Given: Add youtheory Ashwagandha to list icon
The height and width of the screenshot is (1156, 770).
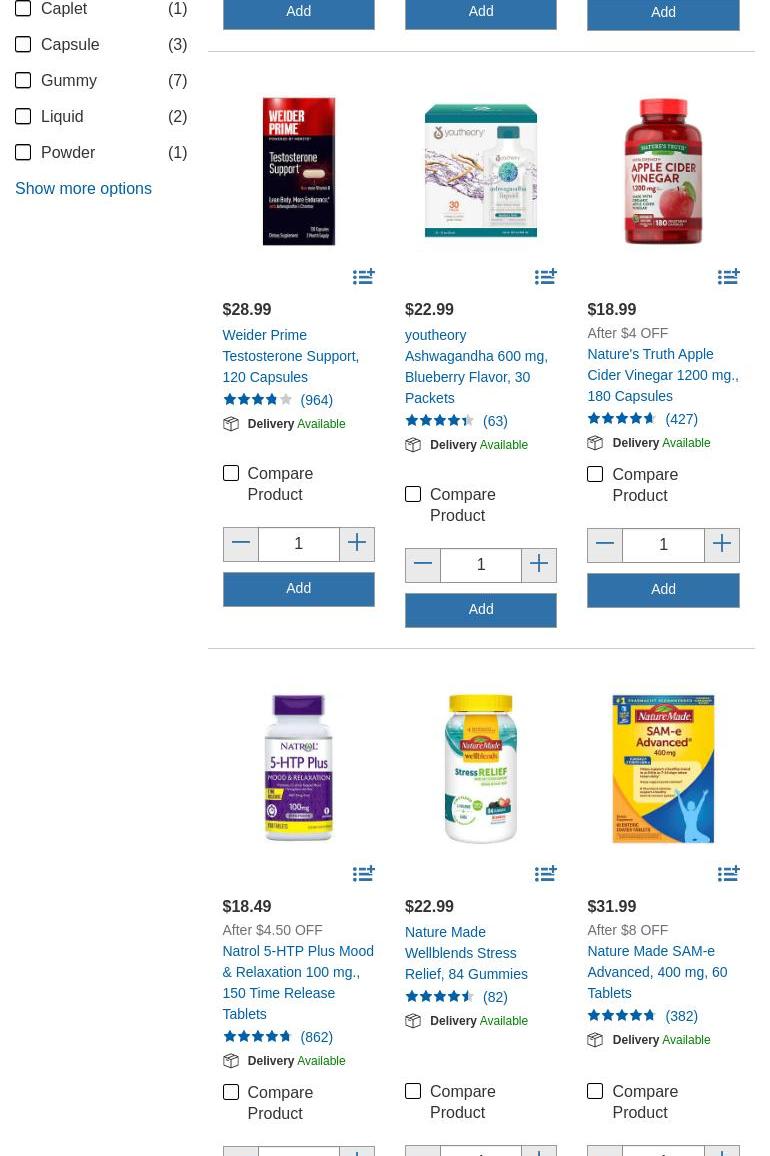Looking at the screenshot, I should pyautogui.click(x=546, y=276).
